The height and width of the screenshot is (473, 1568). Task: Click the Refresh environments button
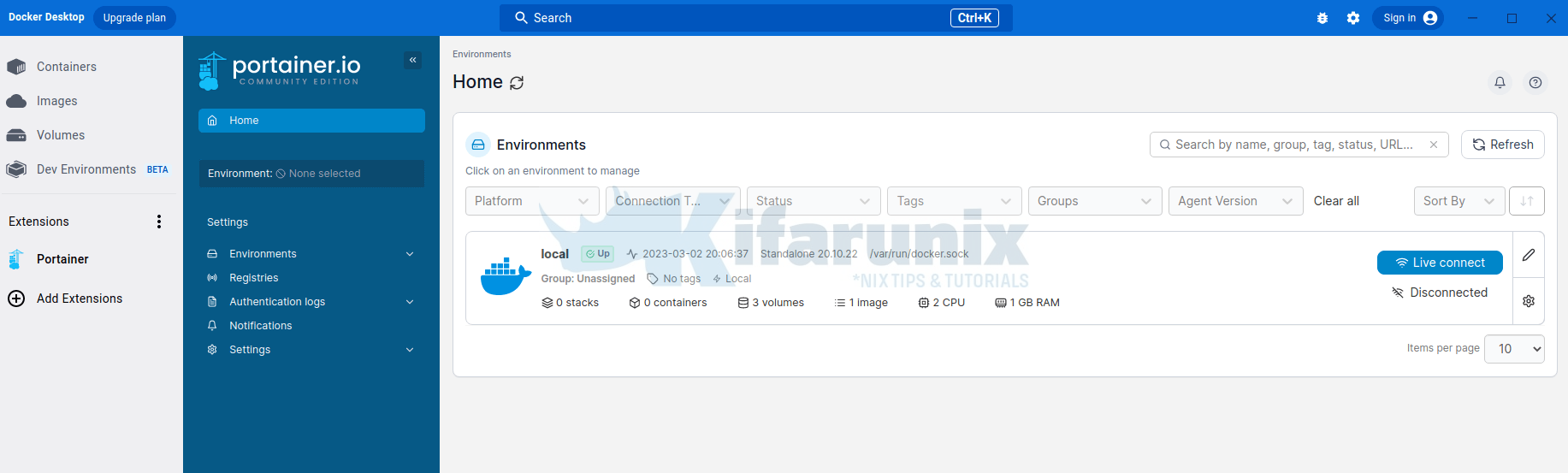[x=1503, y=145]
